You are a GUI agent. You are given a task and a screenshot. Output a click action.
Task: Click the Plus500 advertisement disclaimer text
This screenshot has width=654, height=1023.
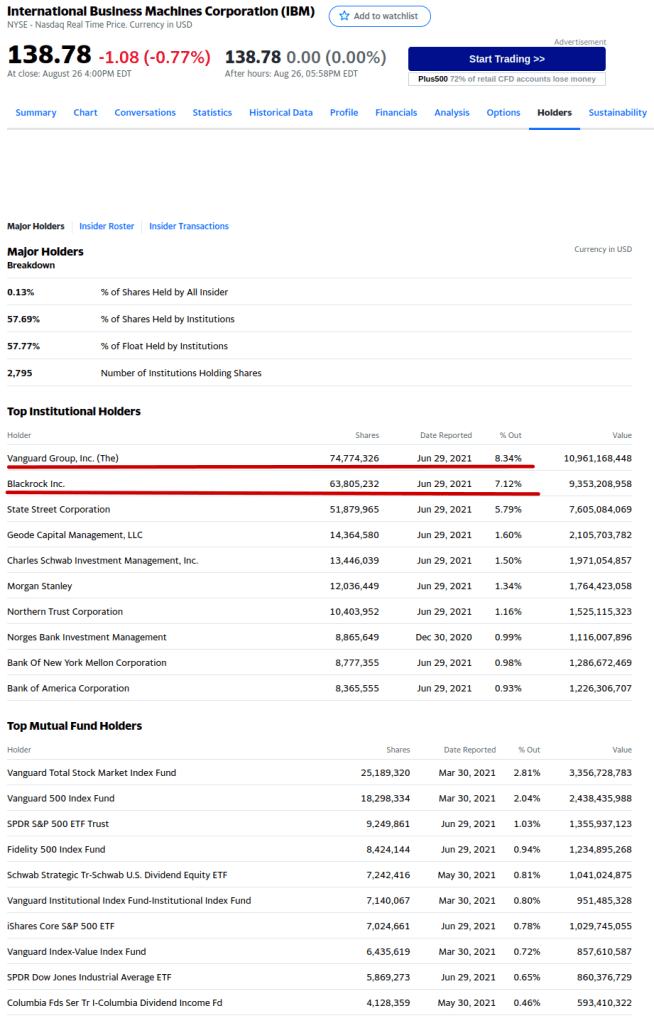coord(506,79)
